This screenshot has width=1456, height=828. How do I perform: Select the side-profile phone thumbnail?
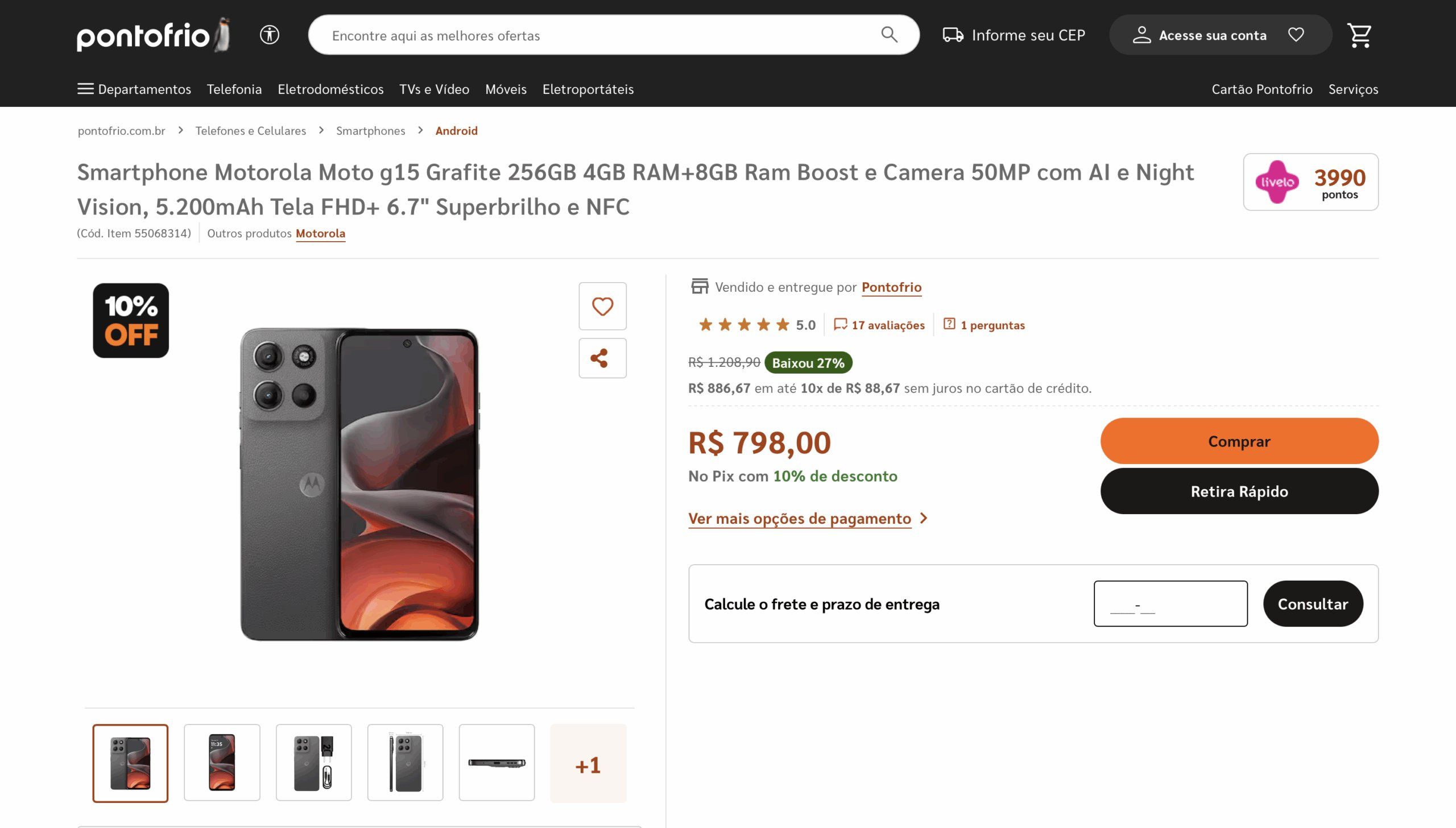497,763
